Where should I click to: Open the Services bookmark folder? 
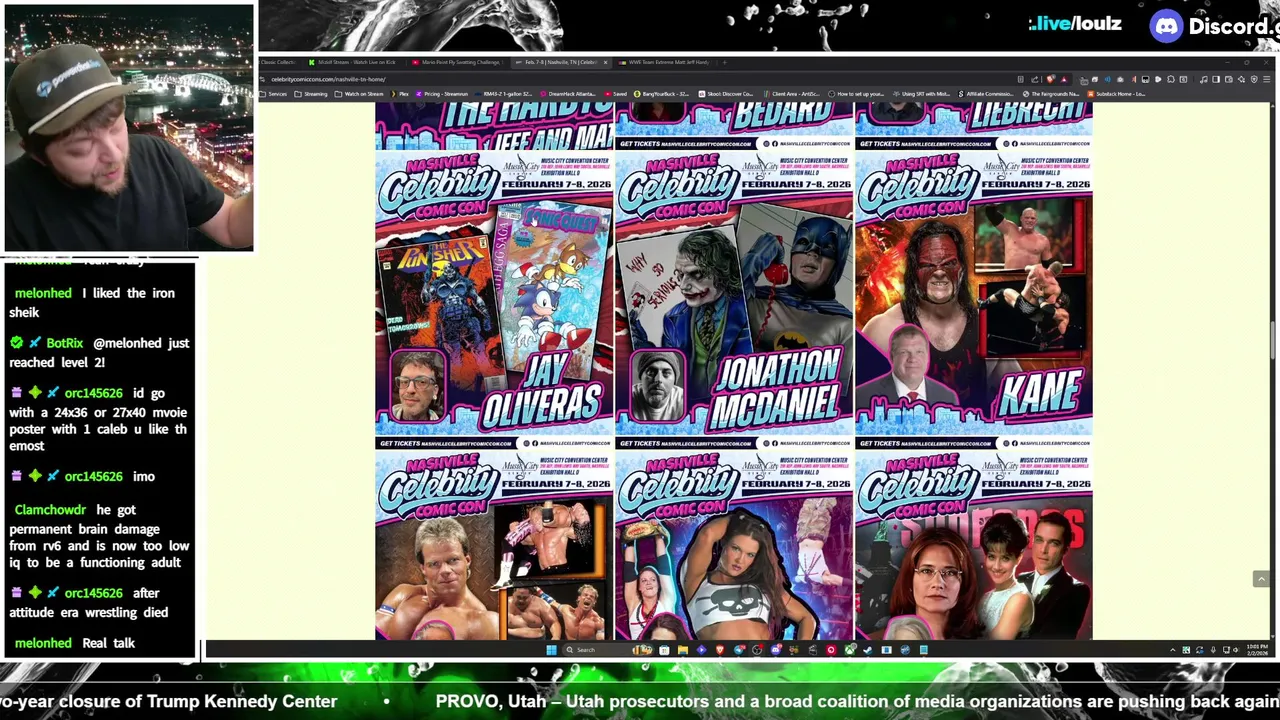pos(274,94)
